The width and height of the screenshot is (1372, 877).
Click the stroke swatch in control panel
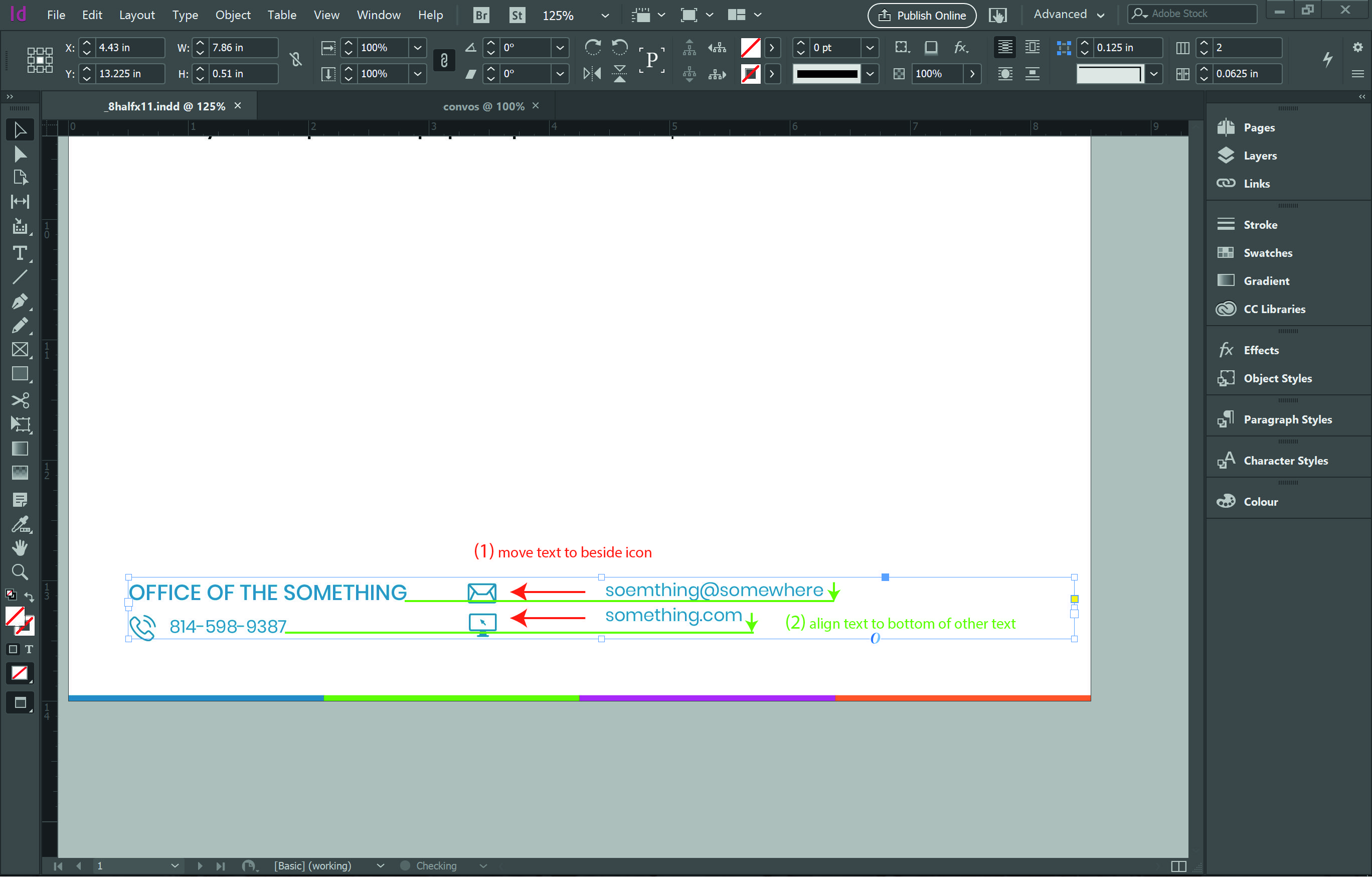tap(750, 74)
